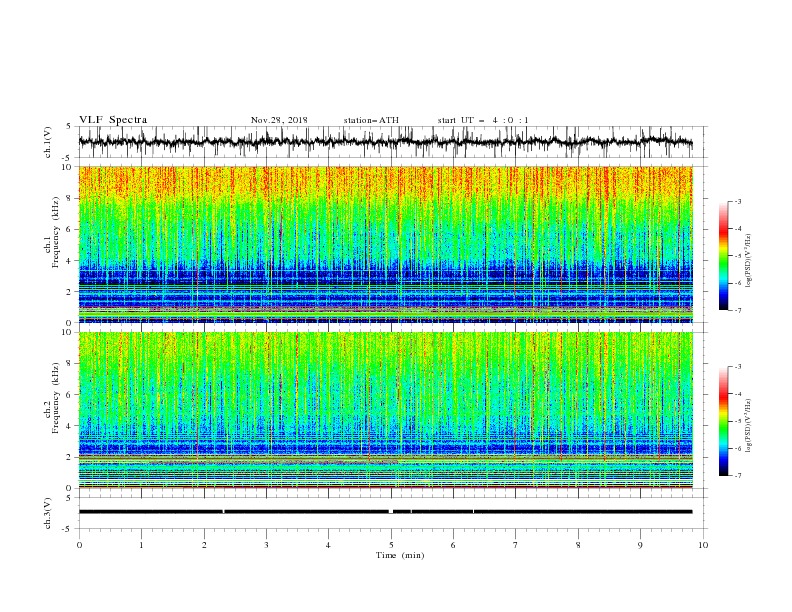The height and width of the screenshot is (612, 792).
Task: Select the "Time (min)" axis title
Action: pyautogui.click(x=400, y=555)
